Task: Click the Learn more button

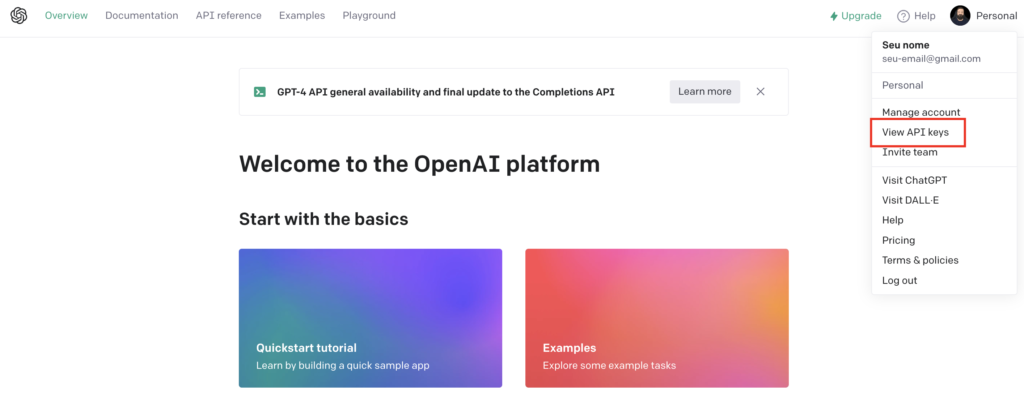Action: pyautogui.click(x=705, y=91)
